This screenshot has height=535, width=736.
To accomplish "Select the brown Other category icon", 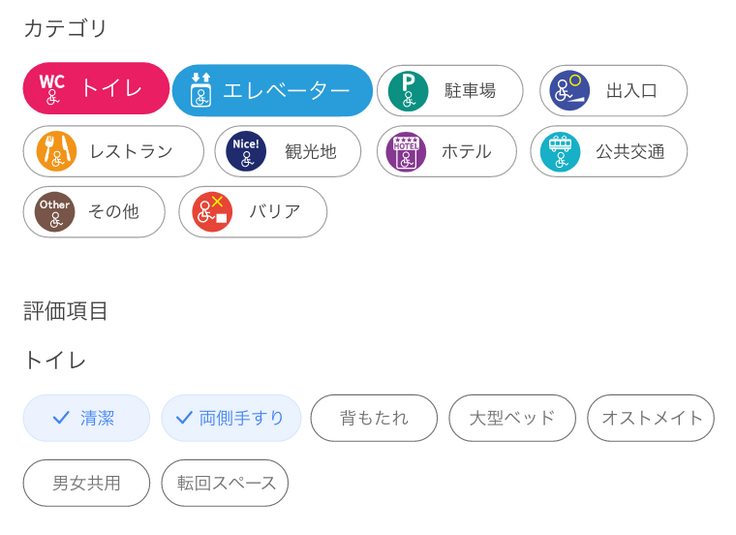I will click(x=55, y=211).
